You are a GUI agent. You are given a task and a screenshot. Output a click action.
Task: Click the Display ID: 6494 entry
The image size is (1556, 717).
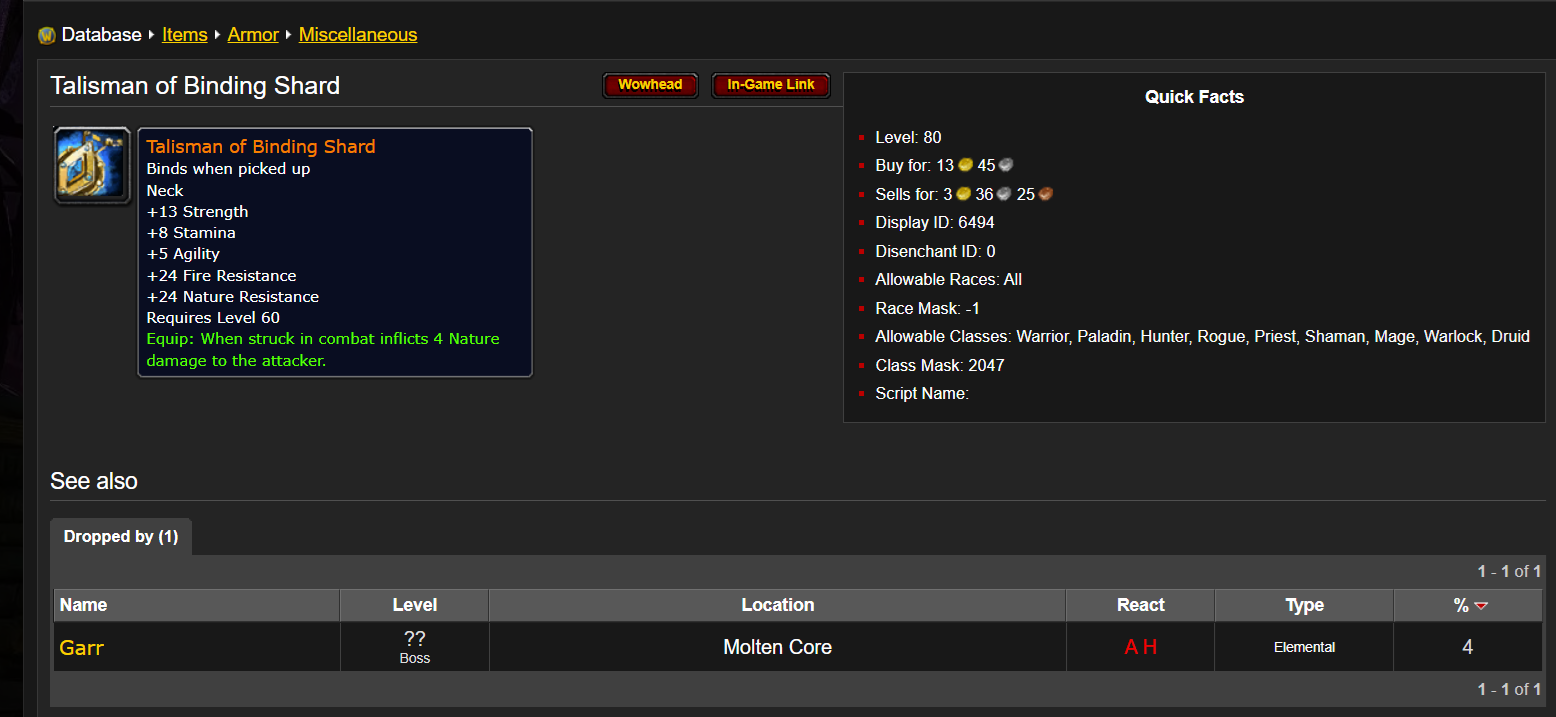coord(935,223)
